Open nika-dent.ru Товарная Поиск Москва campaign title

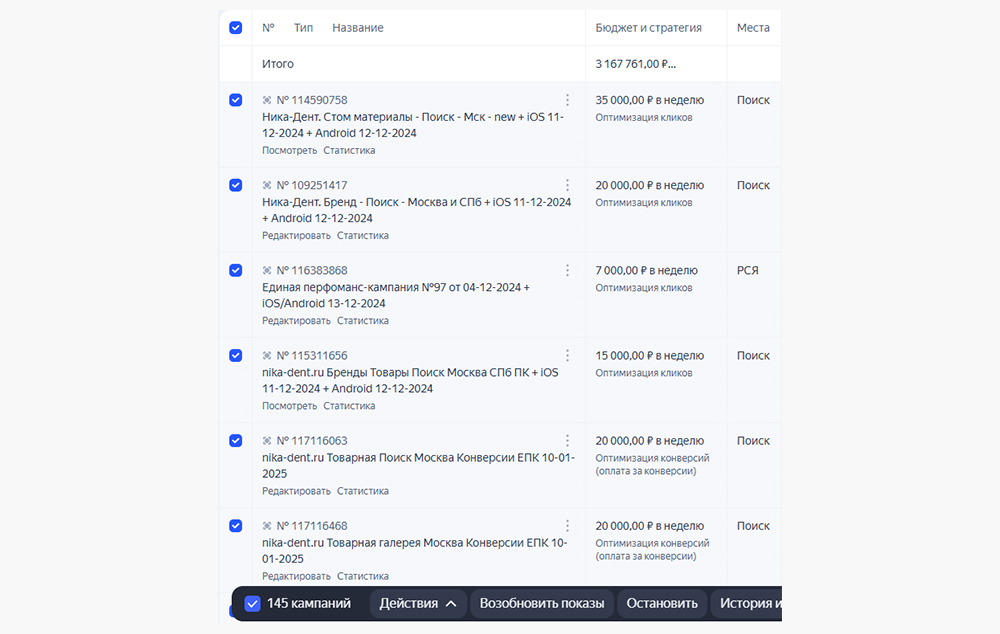(x=418, y=466)
